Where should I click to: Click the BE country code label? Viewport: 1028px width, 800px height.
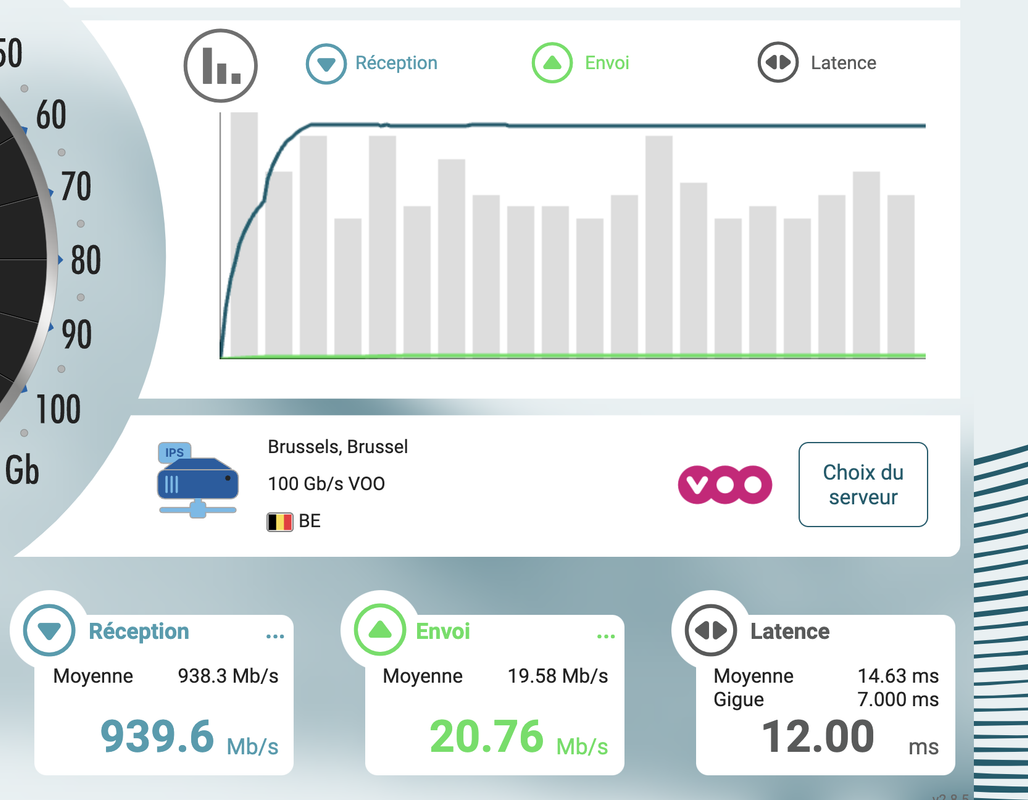point(309,521)
